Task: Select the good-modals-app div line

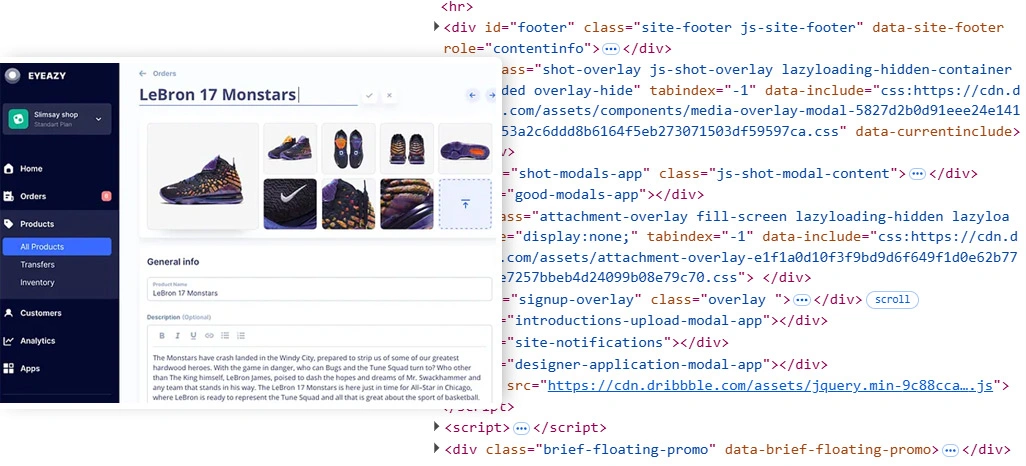Action: tap(602, 194)
